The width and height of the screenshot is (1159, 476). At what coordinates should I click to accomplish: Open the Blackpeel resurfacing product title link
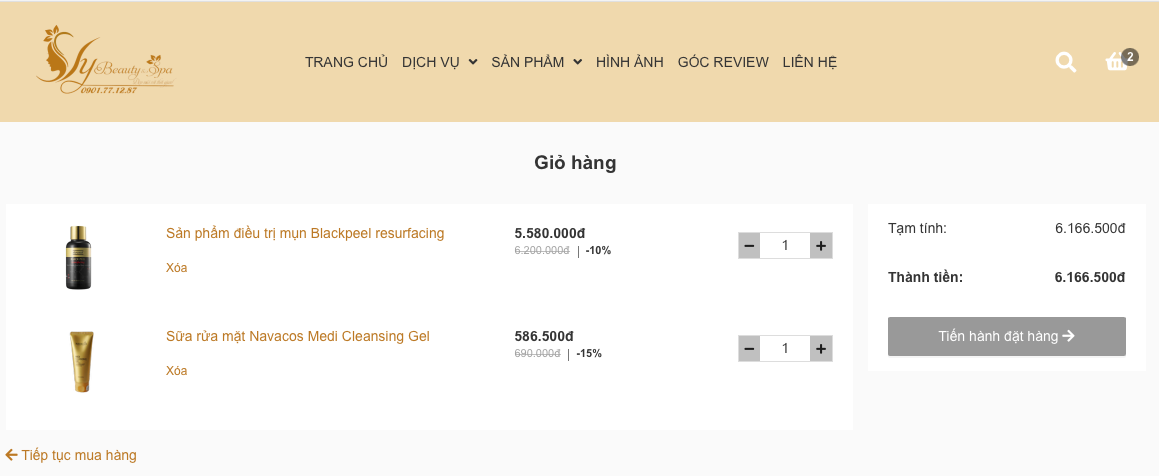(x=305, y=233)
